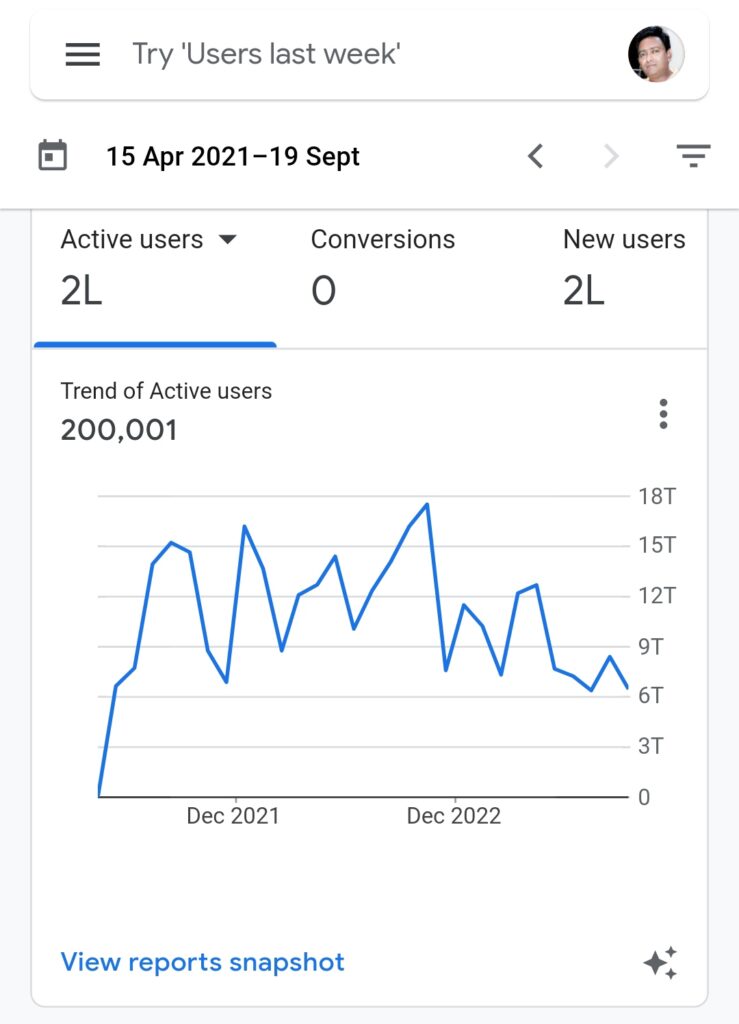The height and width of the screenshot is (1024, 739).
Task: Click the Trend of Active users heading
Action: [166, 391]
